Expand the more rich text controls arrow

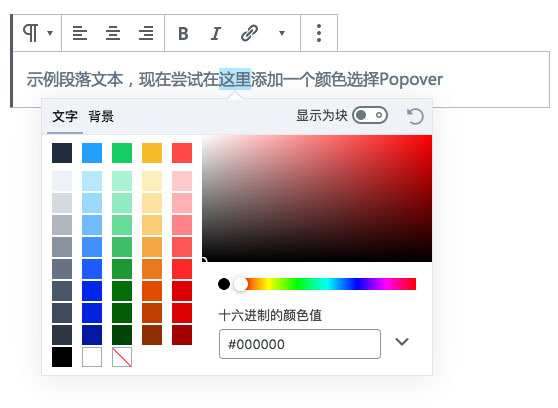click(x=282, y=33)
